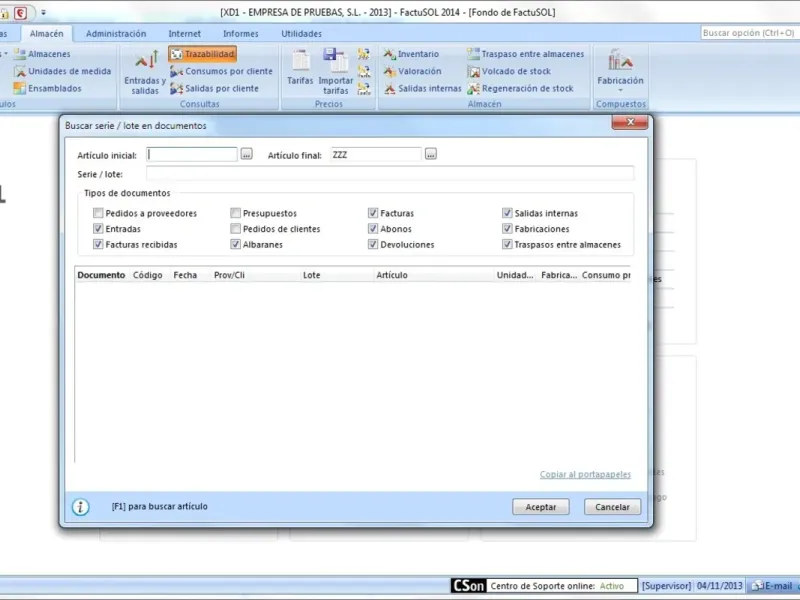Image resolution: width=800 pixels, height=600 pixels.
Task: Click Buscar opción search box
Action: click(x=748, y=33)
